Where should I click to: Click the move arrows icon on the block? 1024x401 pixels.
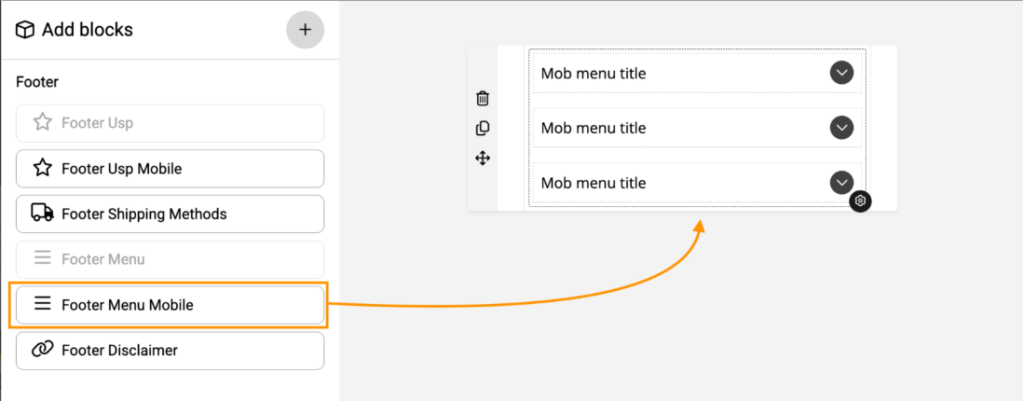tap(483, 158)
